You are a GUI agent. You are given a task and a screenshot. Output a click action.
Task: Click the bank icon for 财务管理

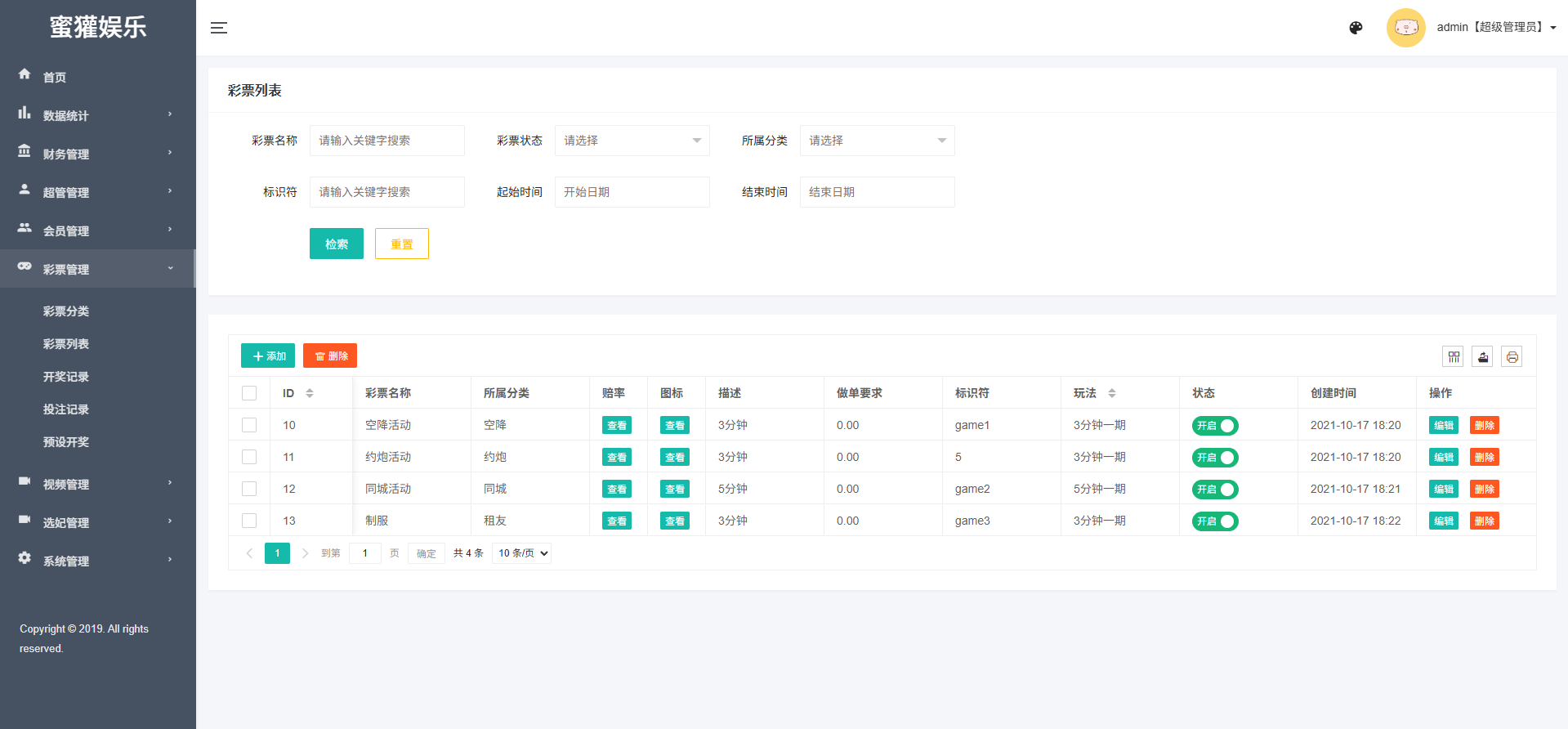coord(25,151)
